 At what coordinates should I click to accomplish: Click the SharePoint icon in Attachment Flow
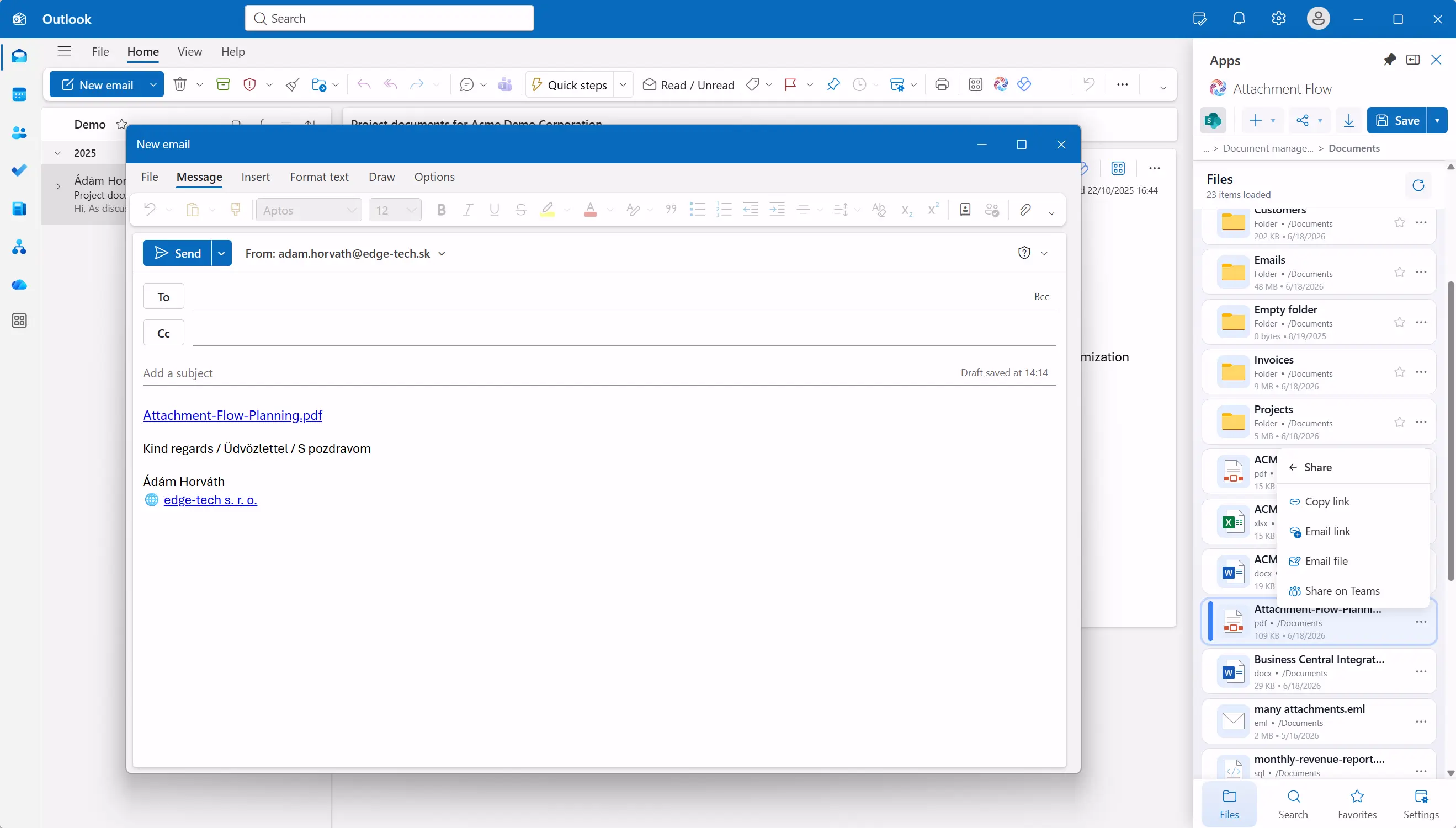1213,120
